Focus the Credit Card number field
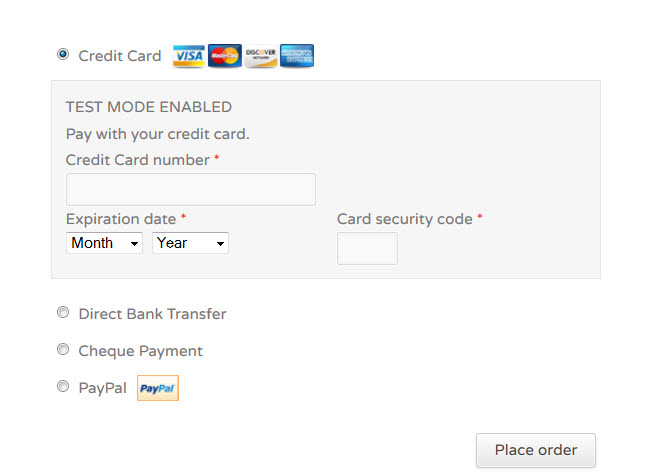647x476 pixels. point(191,189)
